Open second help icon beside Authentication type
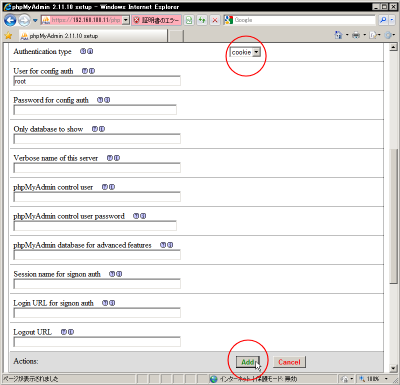The image size is (400, 385). (90, 51)
